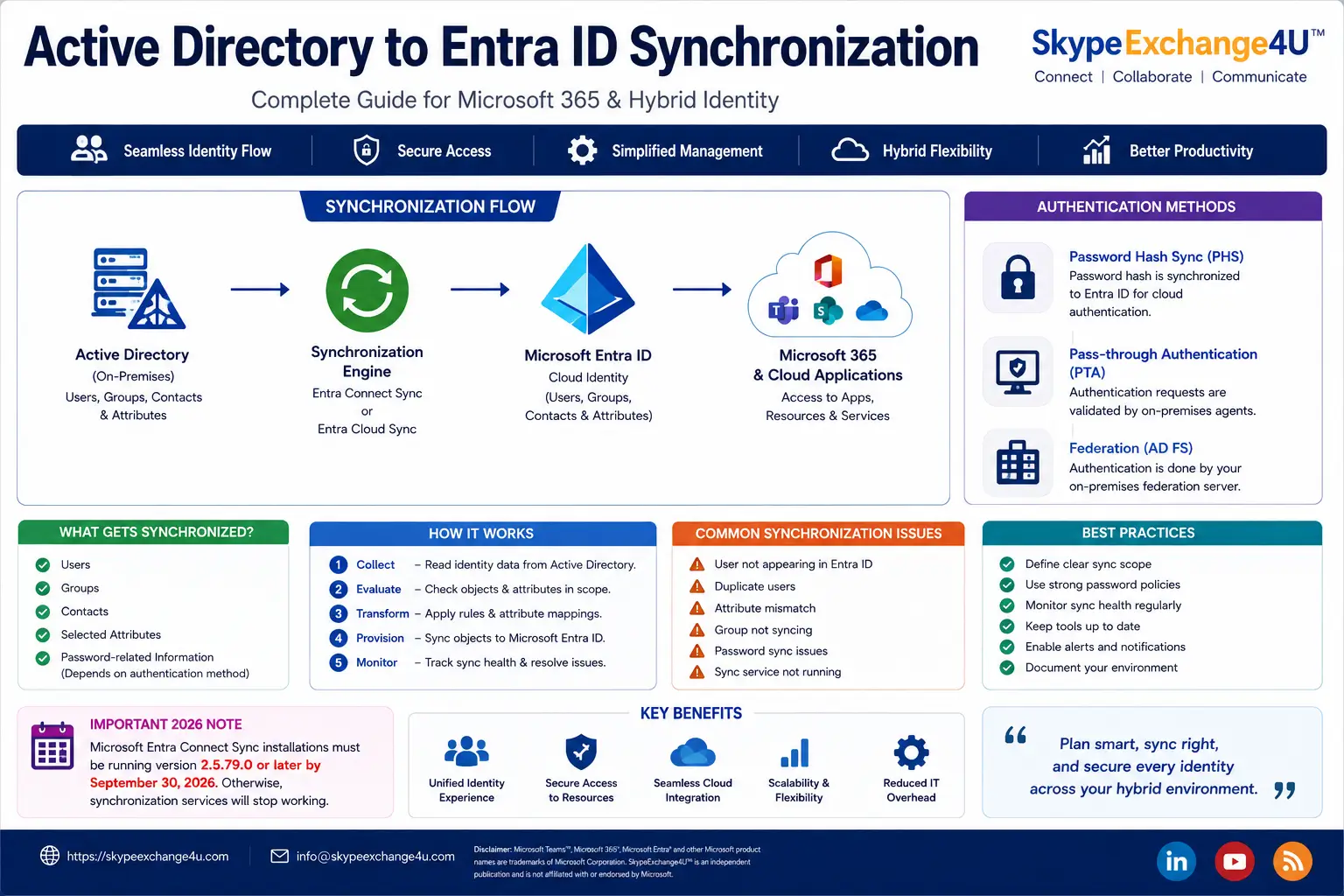Viewport: 1344px width, 896px height.
Task: Click the Better Productivity chart icon
Action: click(1096, 150)
